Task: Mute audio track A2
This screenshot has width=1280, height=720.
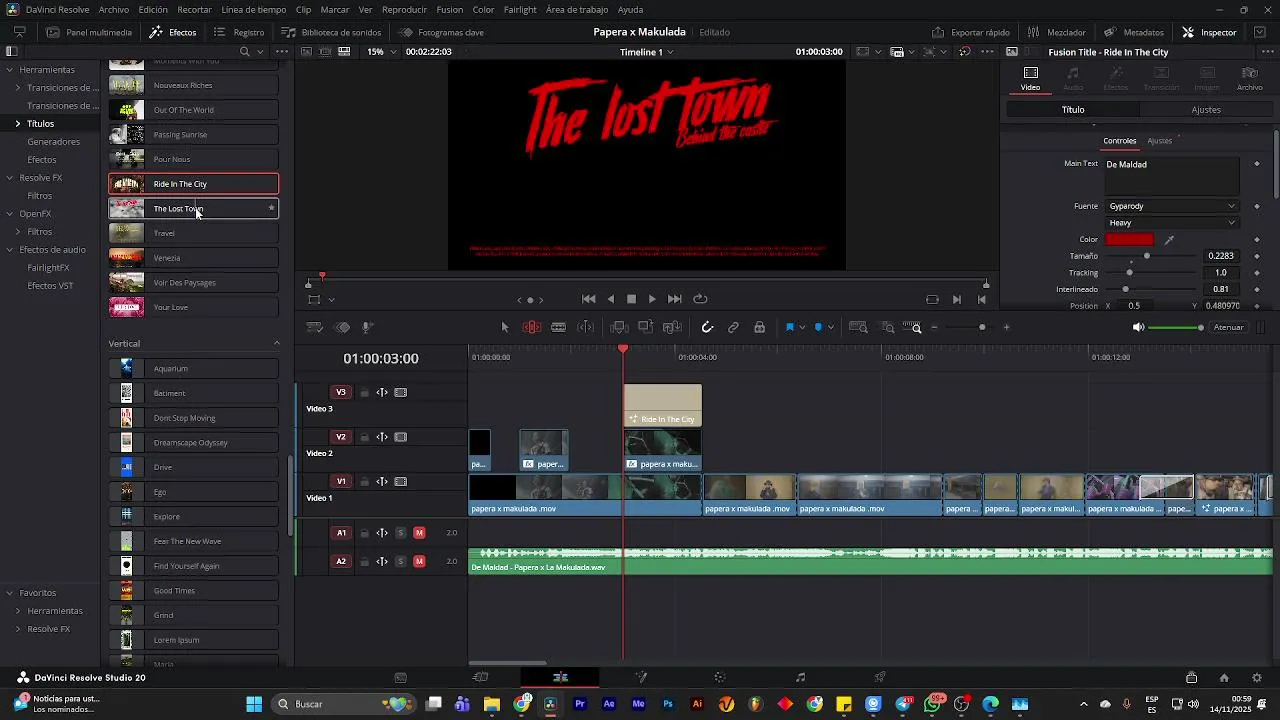Action: pyautogui.click(x=419, y=561)
